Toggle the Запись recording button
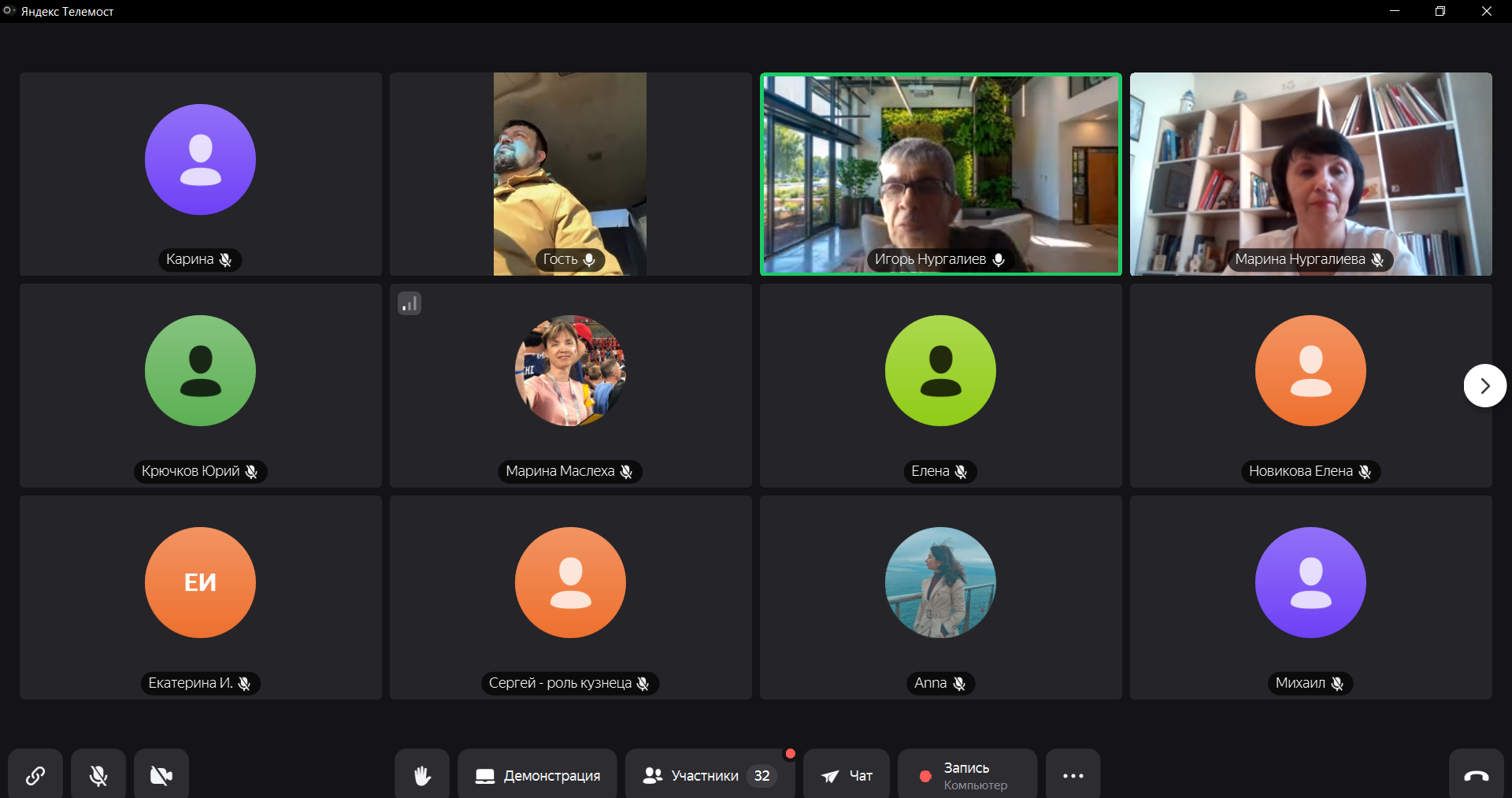Viewport: 1512px width, 798px height. 966,775
